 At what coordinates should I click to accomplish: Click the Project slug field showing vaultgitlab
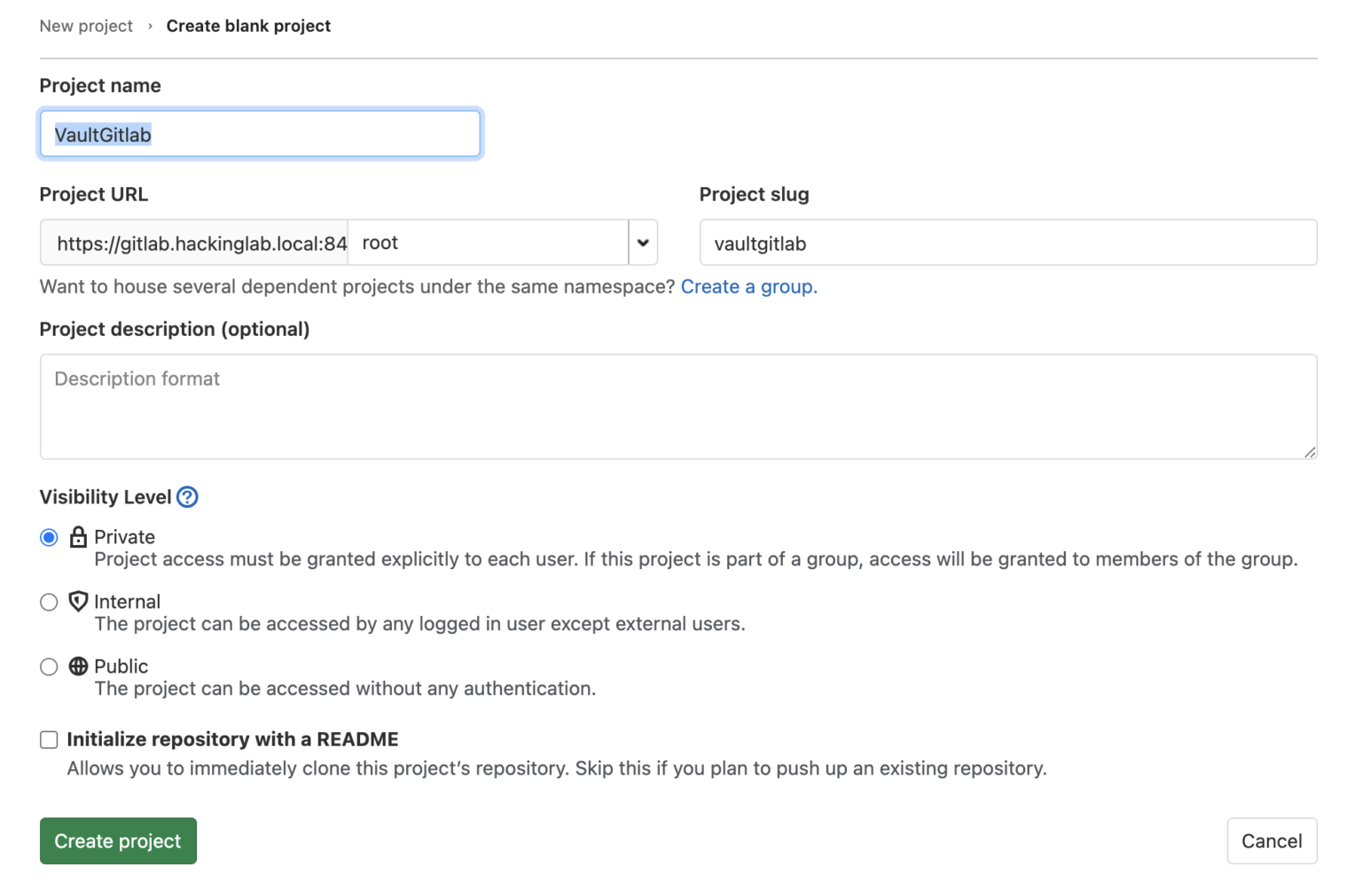coord(1008,242)
